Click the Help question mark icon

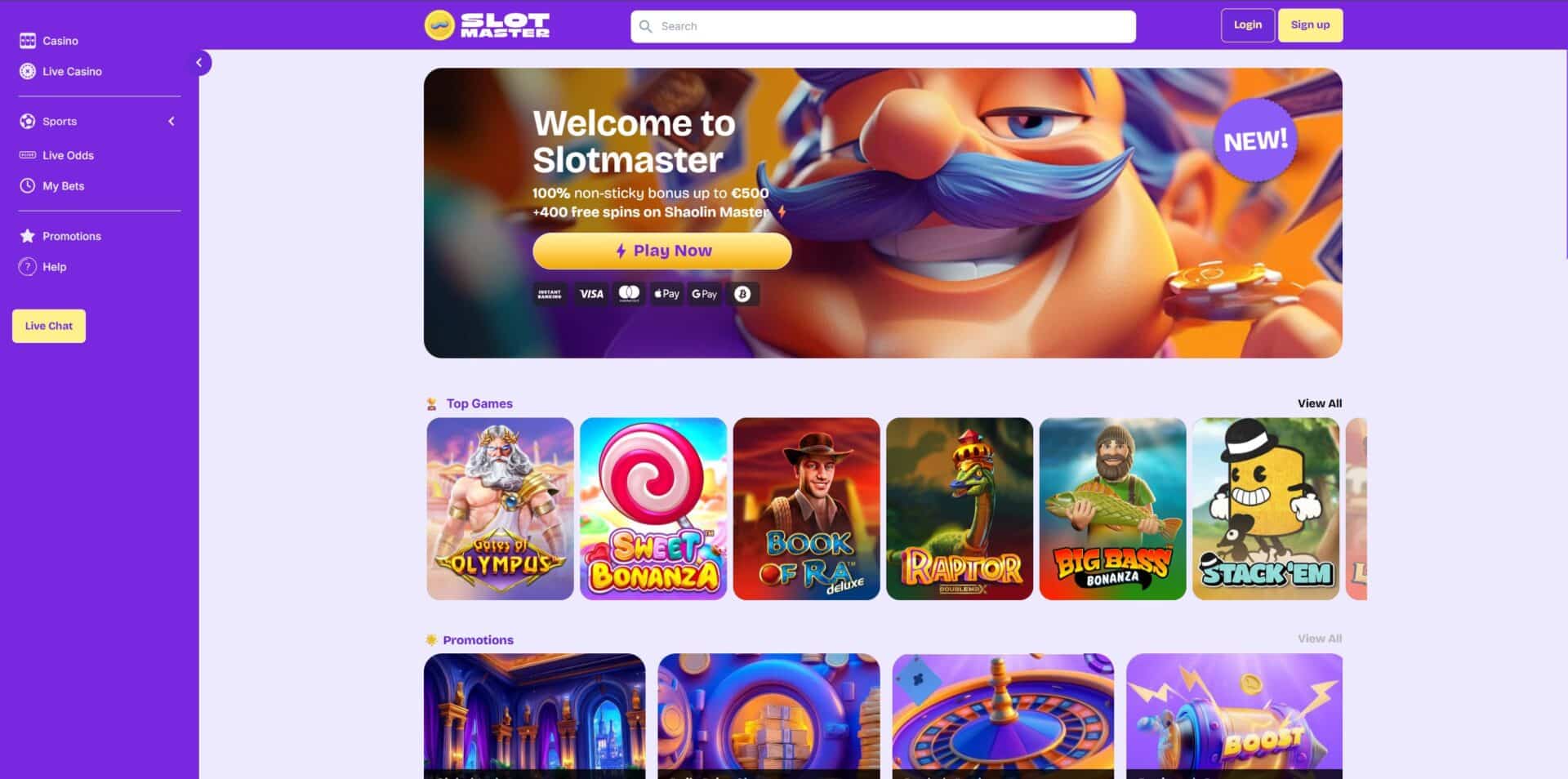pos(28,267)
